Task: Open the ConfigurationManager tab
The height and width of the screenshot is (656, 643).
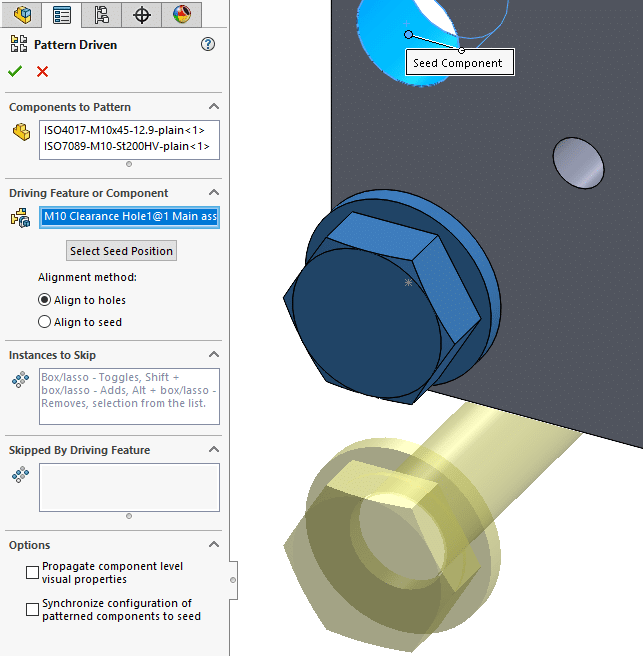Action: click(x=101, y=14)
